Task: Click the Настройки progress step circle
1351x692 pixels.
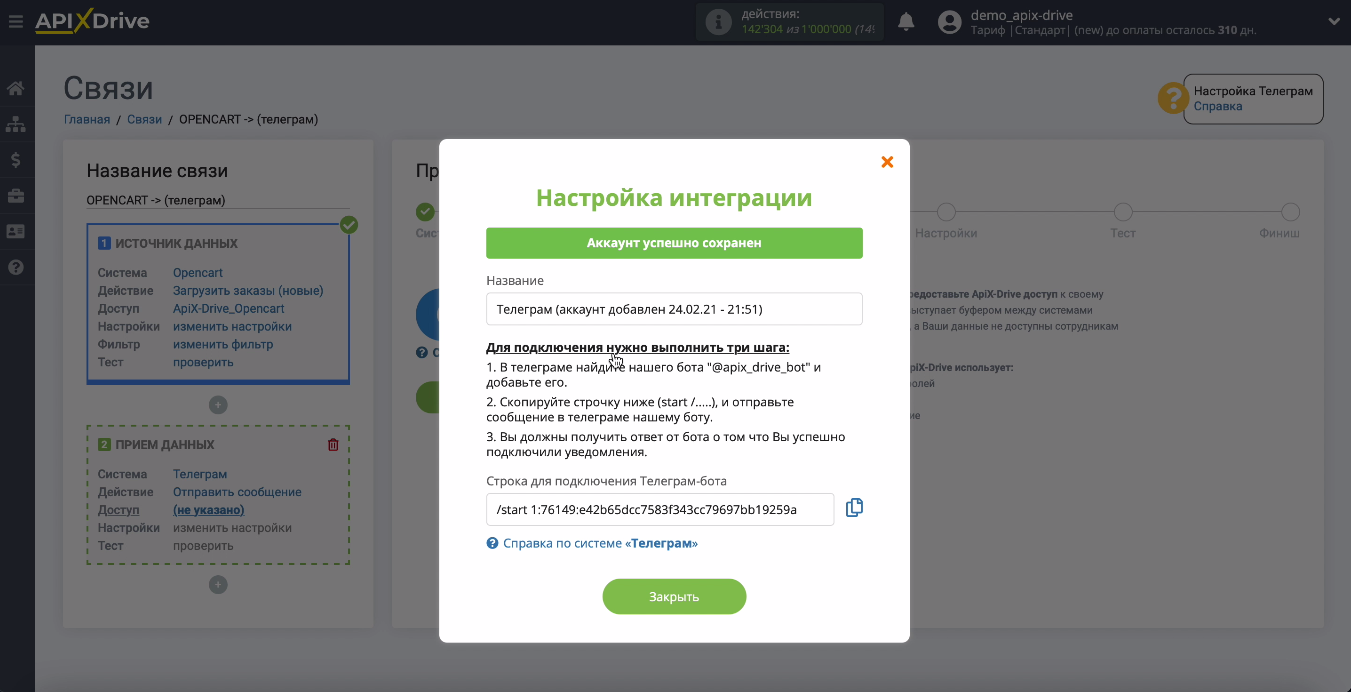Action: (x=946, y=212)
